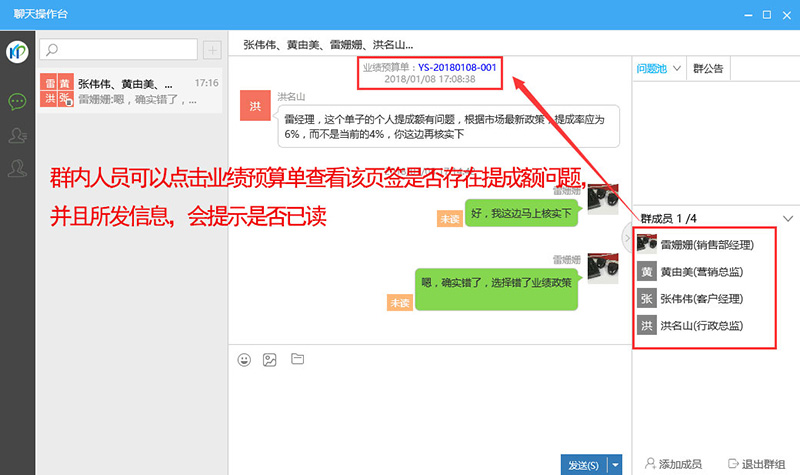Focus the conversation search field
This screenshot has height=475, width=800.
[118, 49]
